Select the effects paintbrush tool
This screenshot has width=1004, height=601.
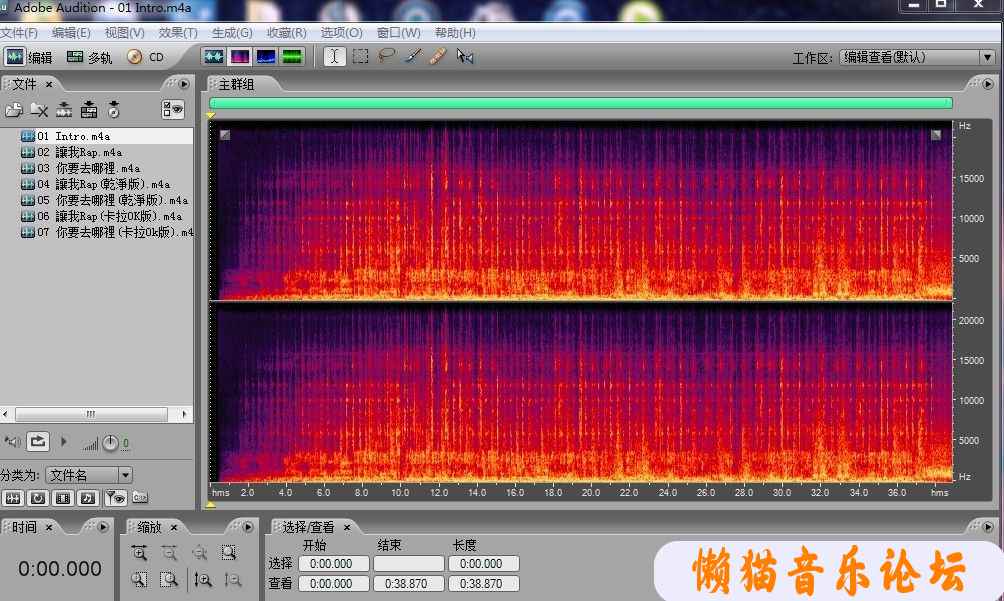pos(412,56)
